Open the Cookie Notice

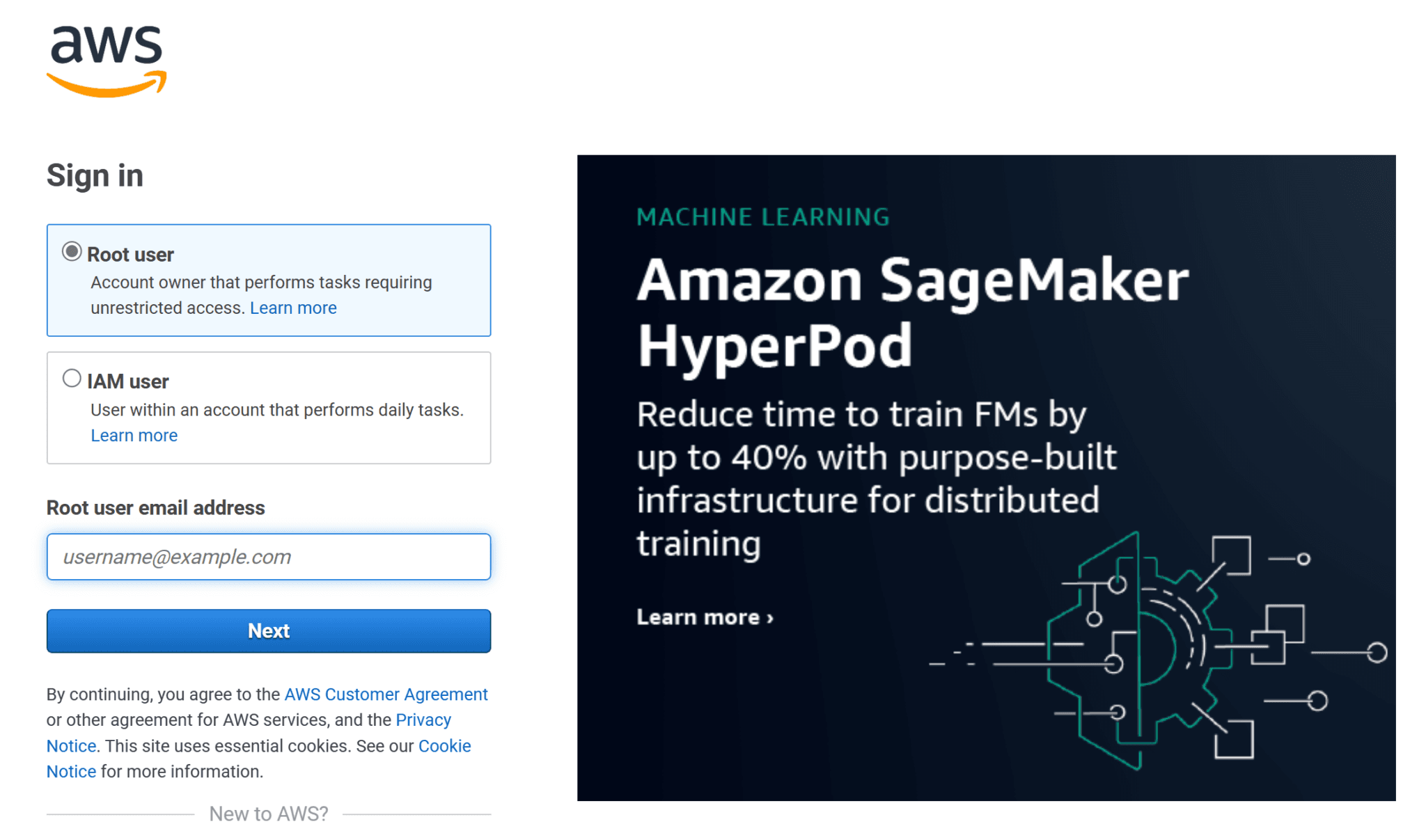(x=444, y=745)
